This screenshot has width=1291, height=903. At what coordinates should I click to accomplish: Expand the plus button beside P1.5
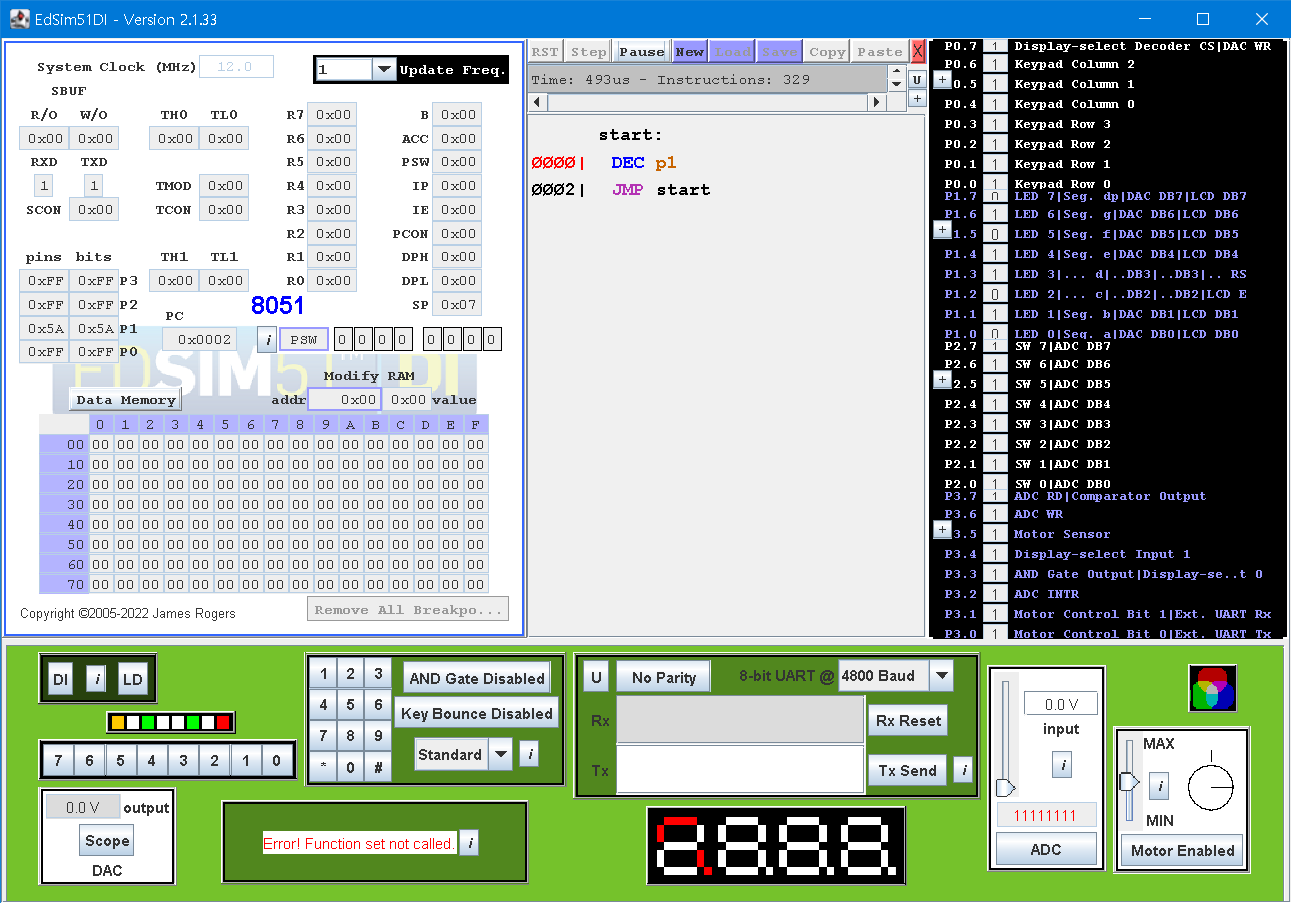pos(942,230)
